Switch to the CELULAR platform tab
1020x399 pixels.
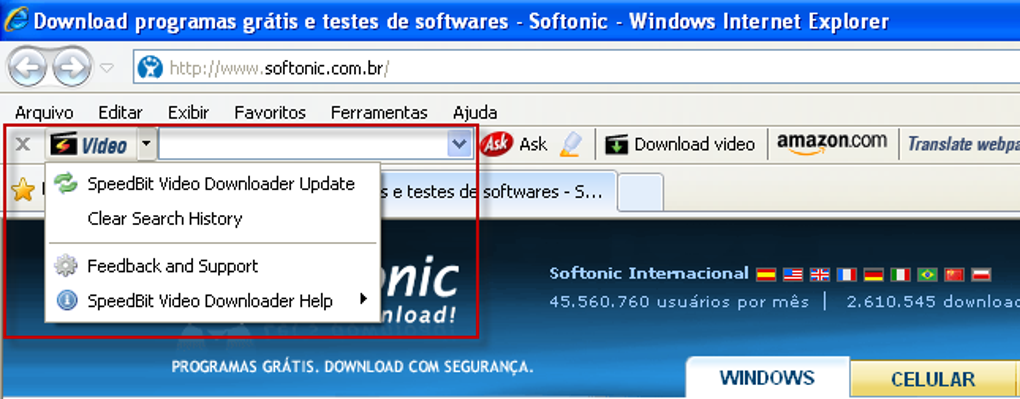pyautogui.click(x=933, y=379)
